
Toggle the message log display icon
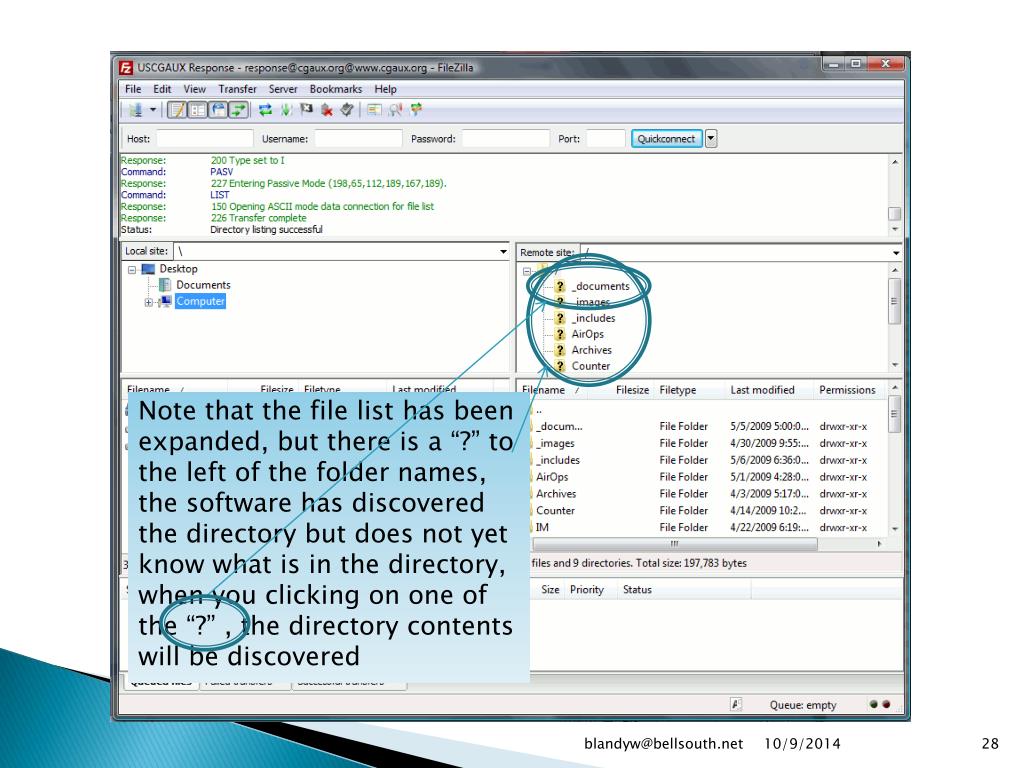click(177, 110)
